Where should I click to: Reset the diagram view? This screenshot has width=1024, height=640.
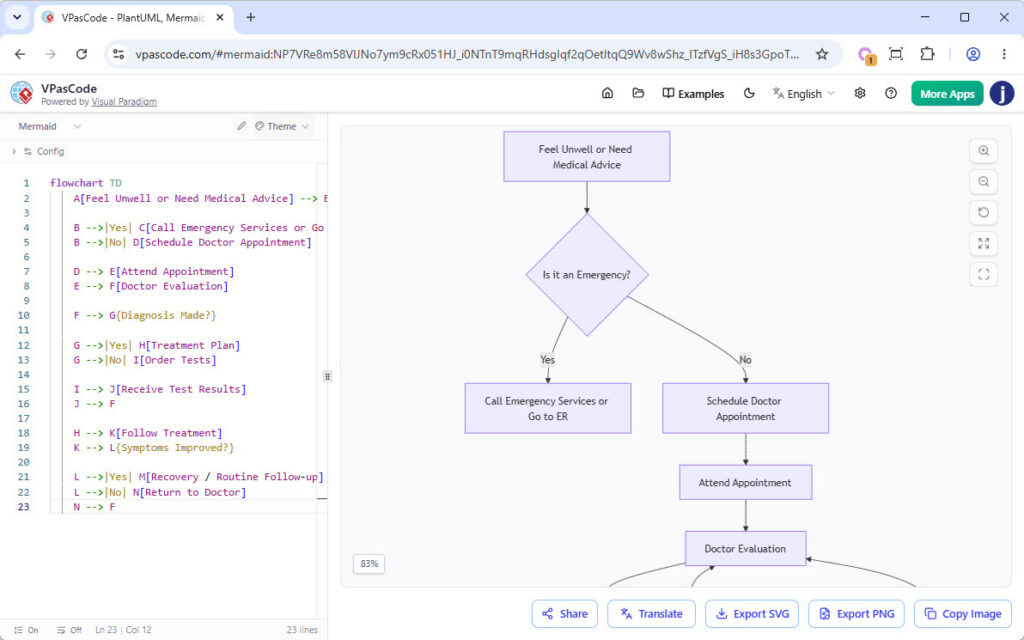984,212
